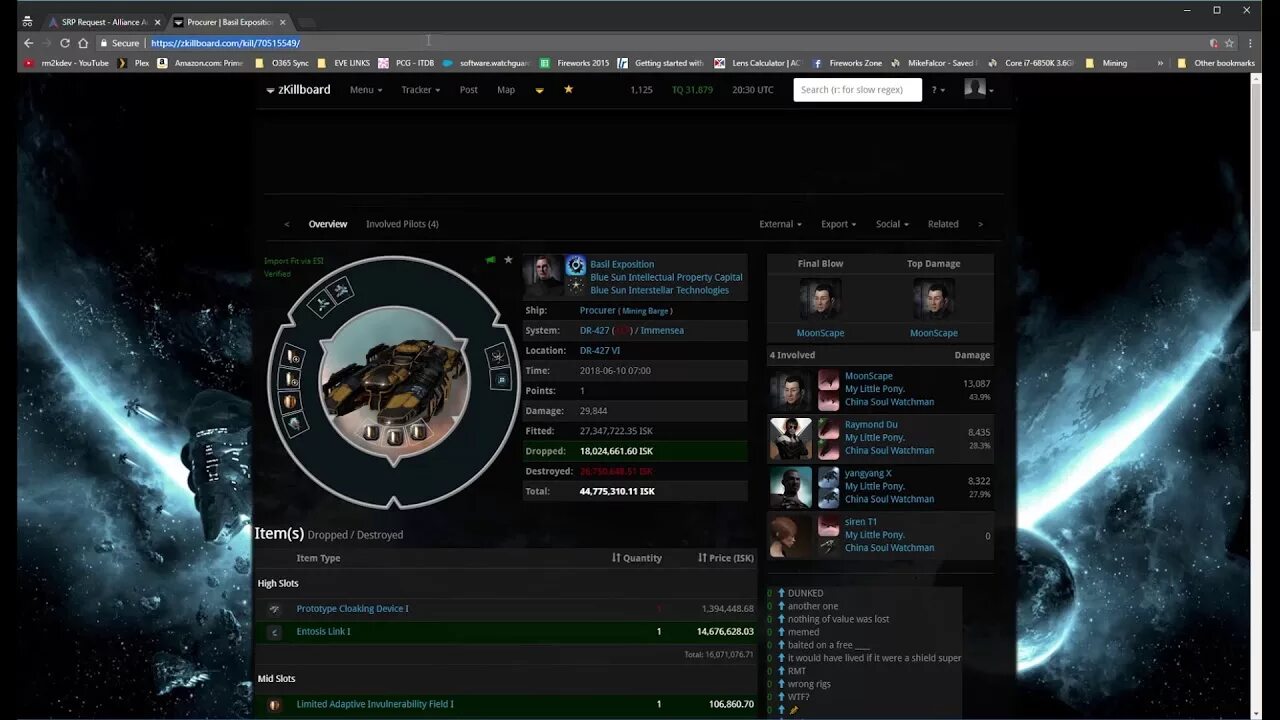Sort items by Quantity column

pos(637,558)
